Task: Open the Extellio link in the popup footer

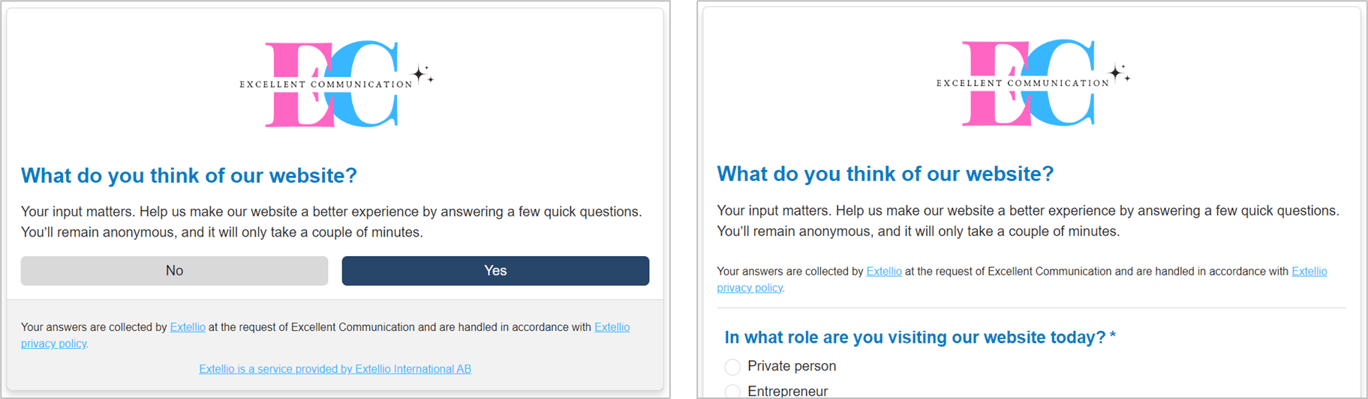Action: (x=187, y=327)
